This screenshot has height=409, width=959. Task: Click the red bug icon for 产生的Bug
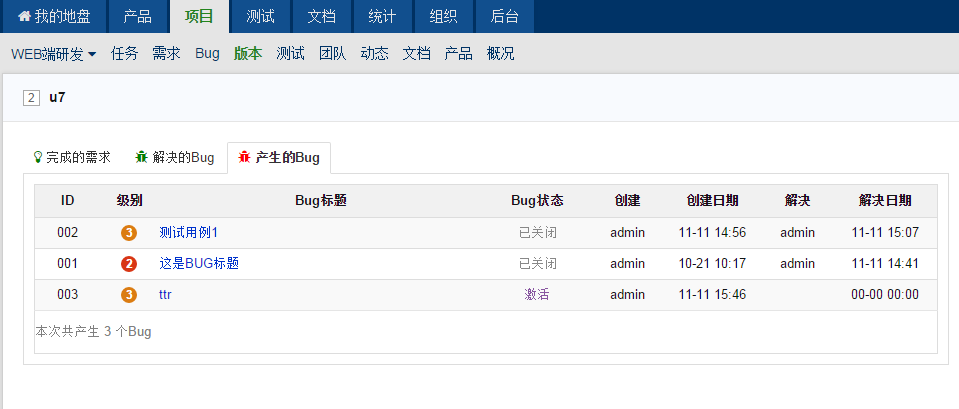244,158
